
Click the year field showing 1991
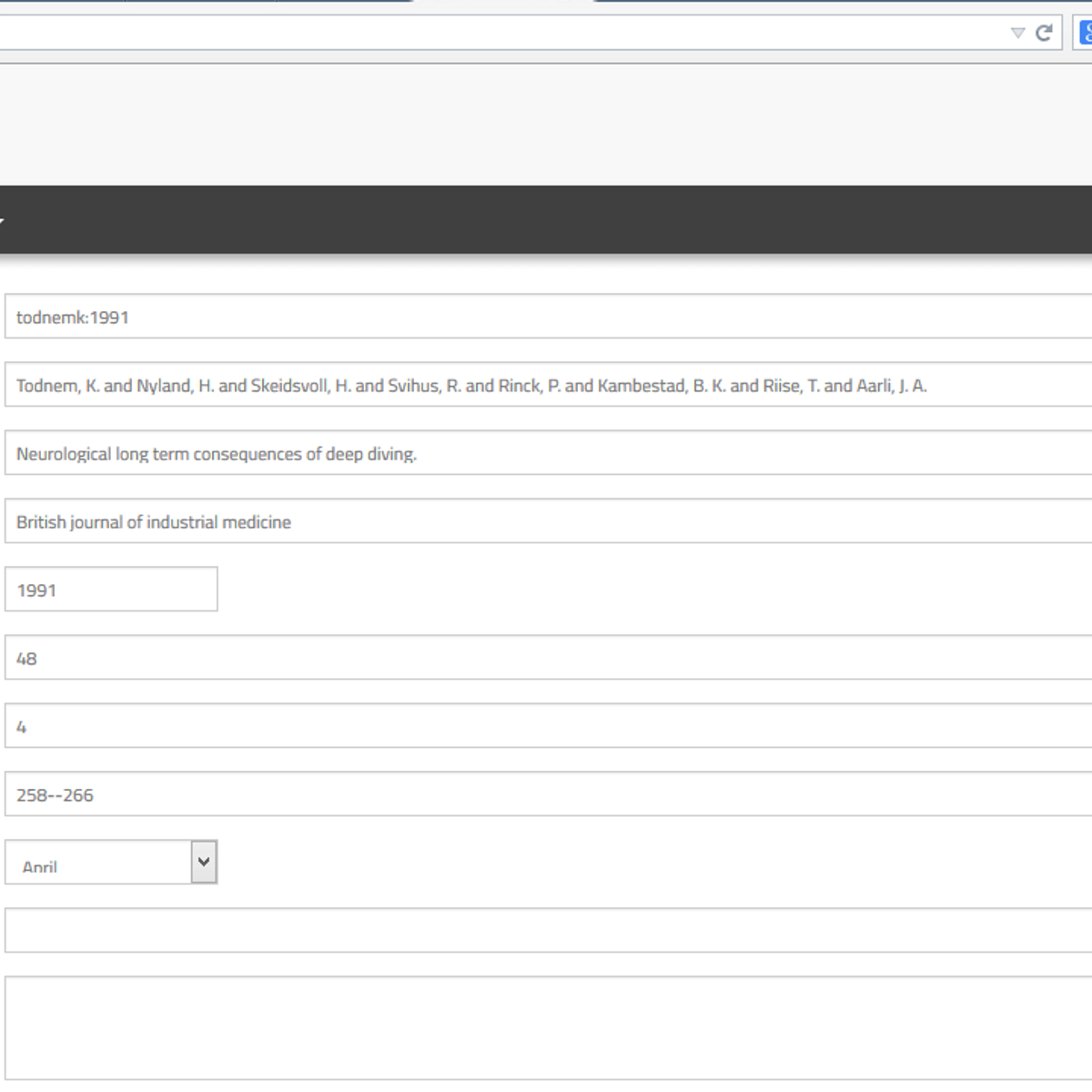click(111, 590)
